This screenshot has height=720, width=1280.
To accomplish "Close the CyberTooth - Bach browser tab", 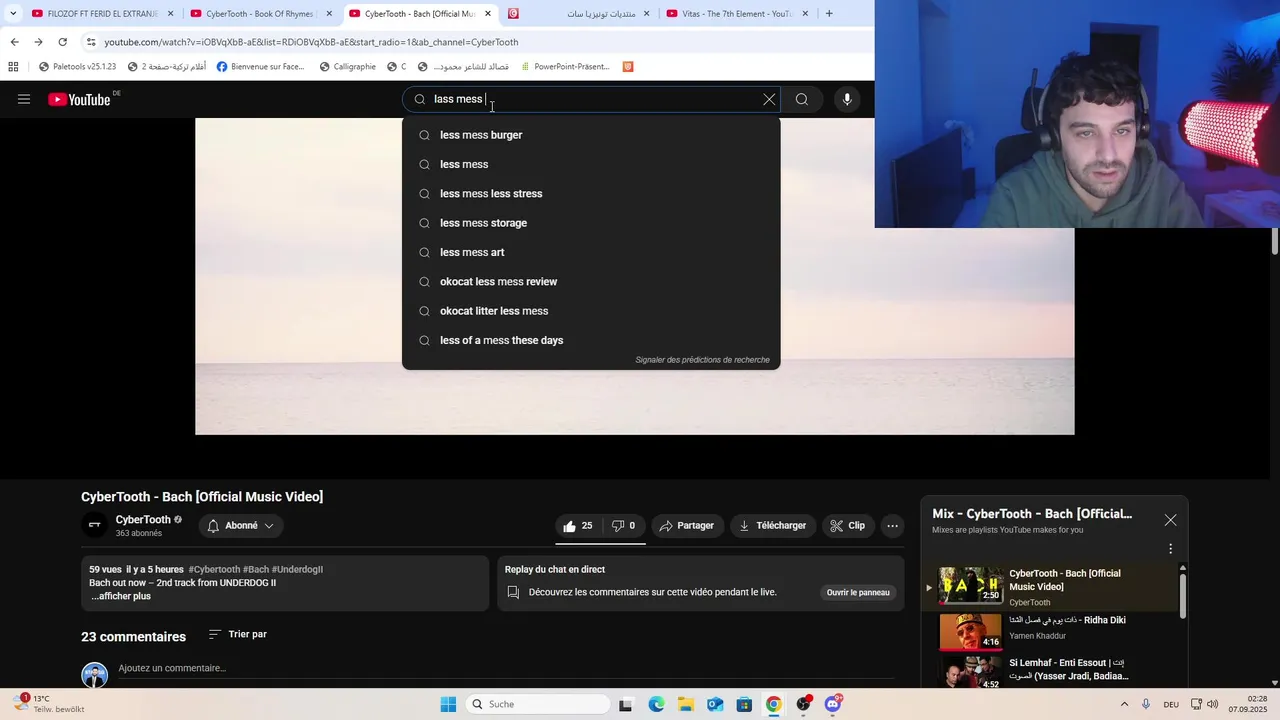I will pyautogui.click(x=488, y=14).
